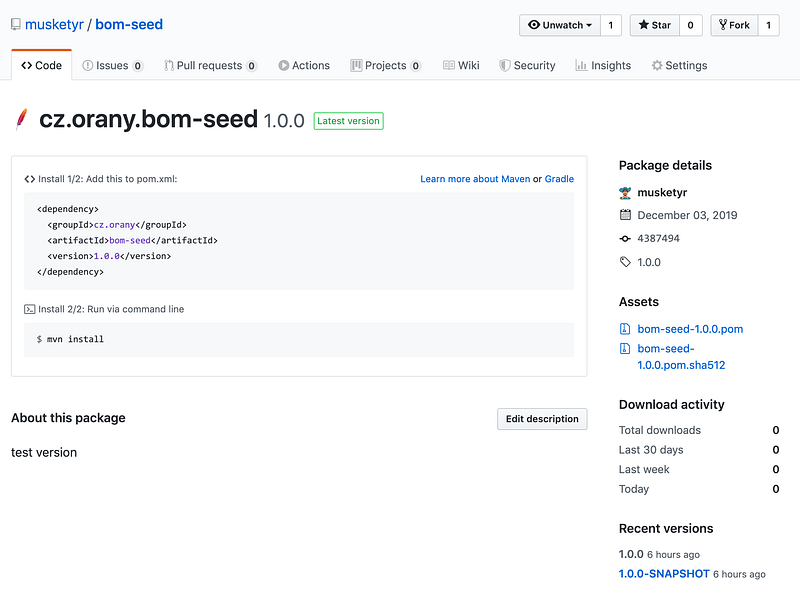This screenshot has height=595, width=800.
Task: Open the Actions tab
Action: coord(304,65)
